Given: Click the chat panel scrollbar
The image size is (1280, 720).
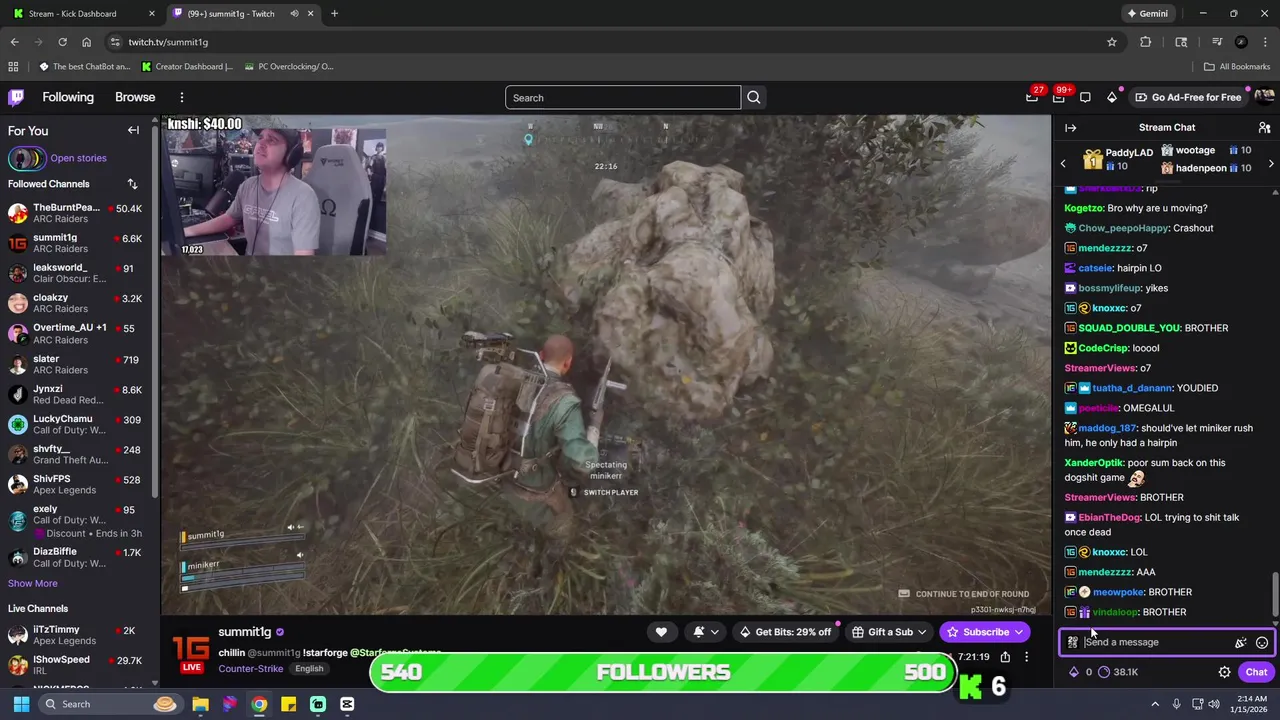Looking at the screenshot, I should pyautogui.click(x=1275, y=595).
